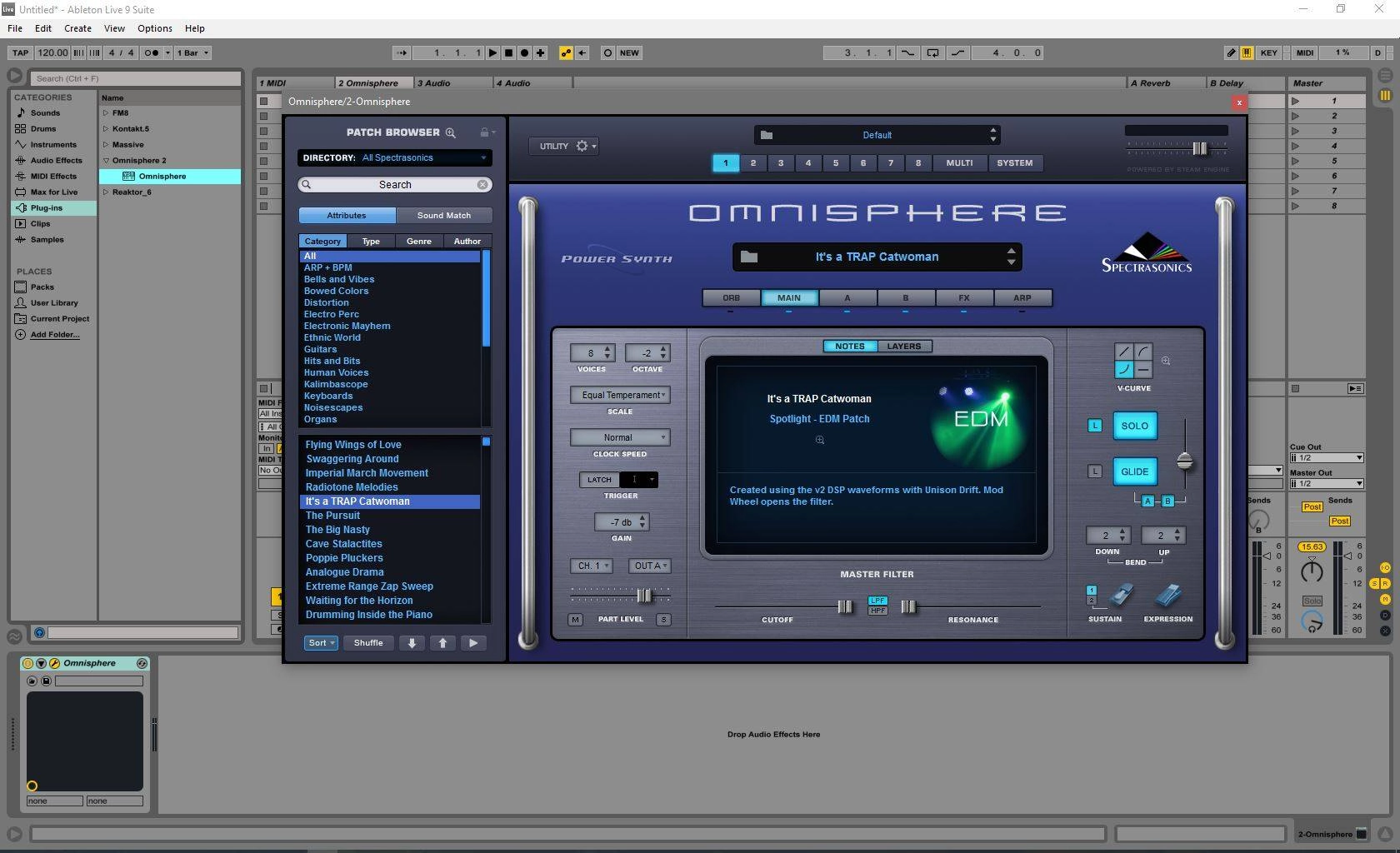This screenshot has height=853, width=1400.
Task: Open the Create menu
Action: (77, 28)
